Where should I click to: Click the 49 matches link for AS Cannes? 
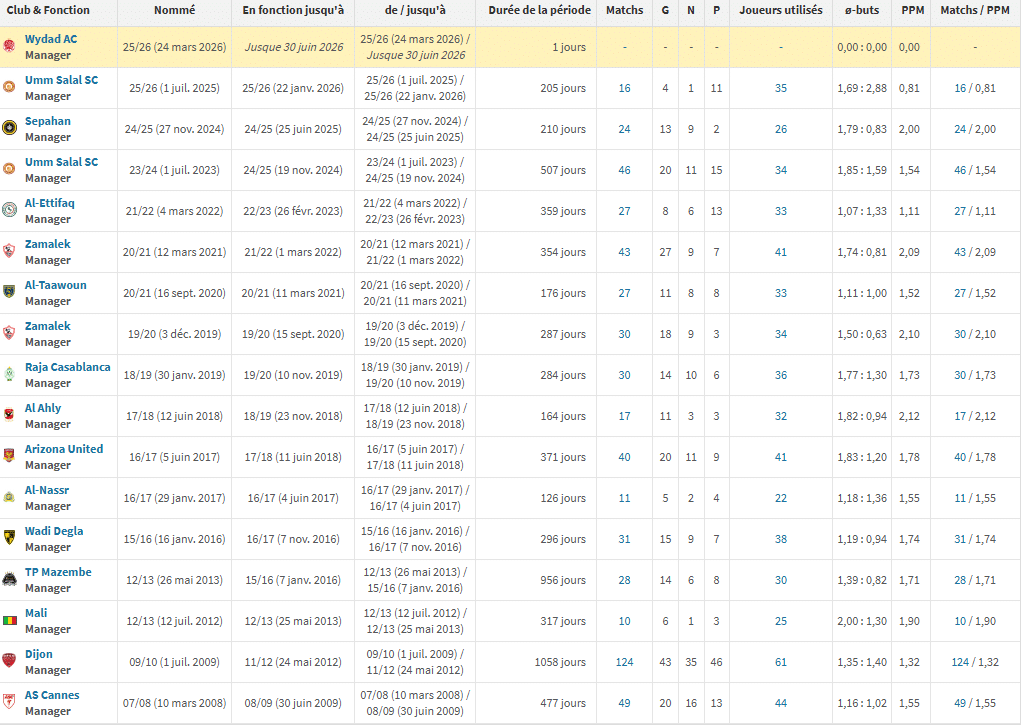coord(624,703)
